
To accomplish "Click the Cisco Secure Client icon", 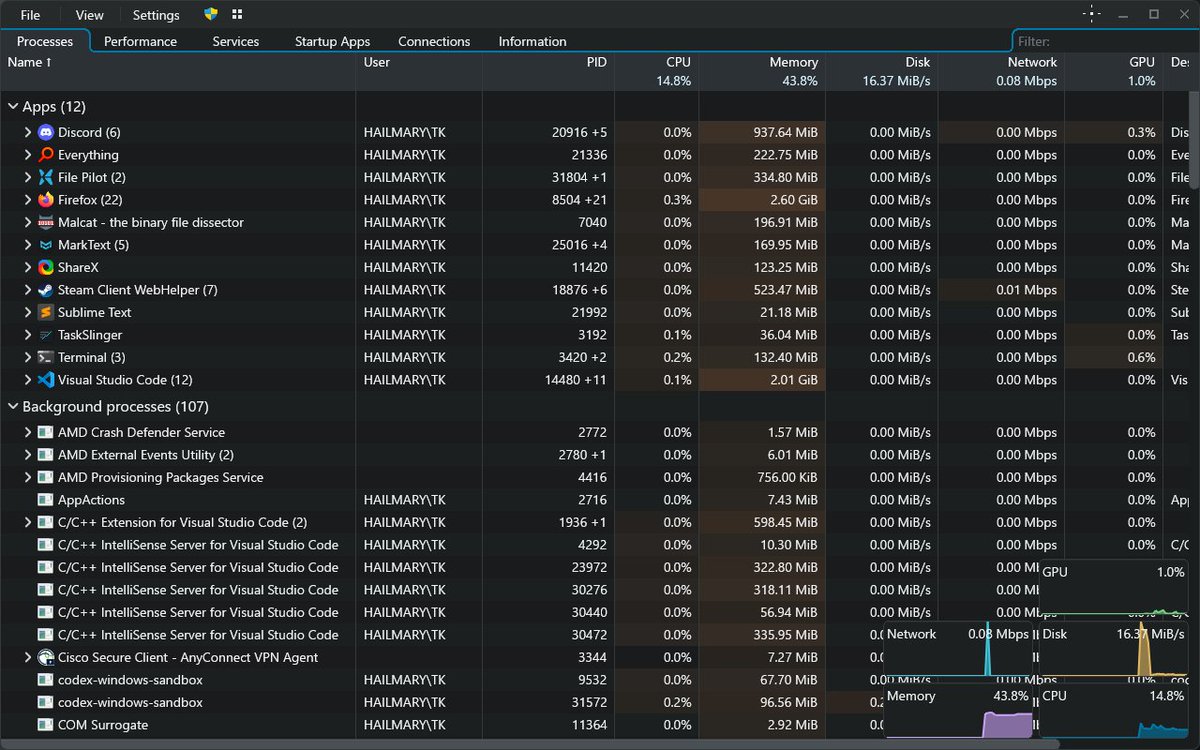I will (x=45, y=657).
